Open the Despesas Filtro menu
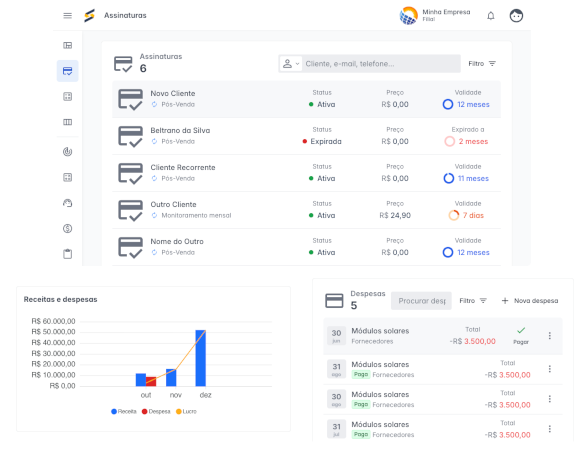This screenshot has width=584, height=451. point(473,301)
